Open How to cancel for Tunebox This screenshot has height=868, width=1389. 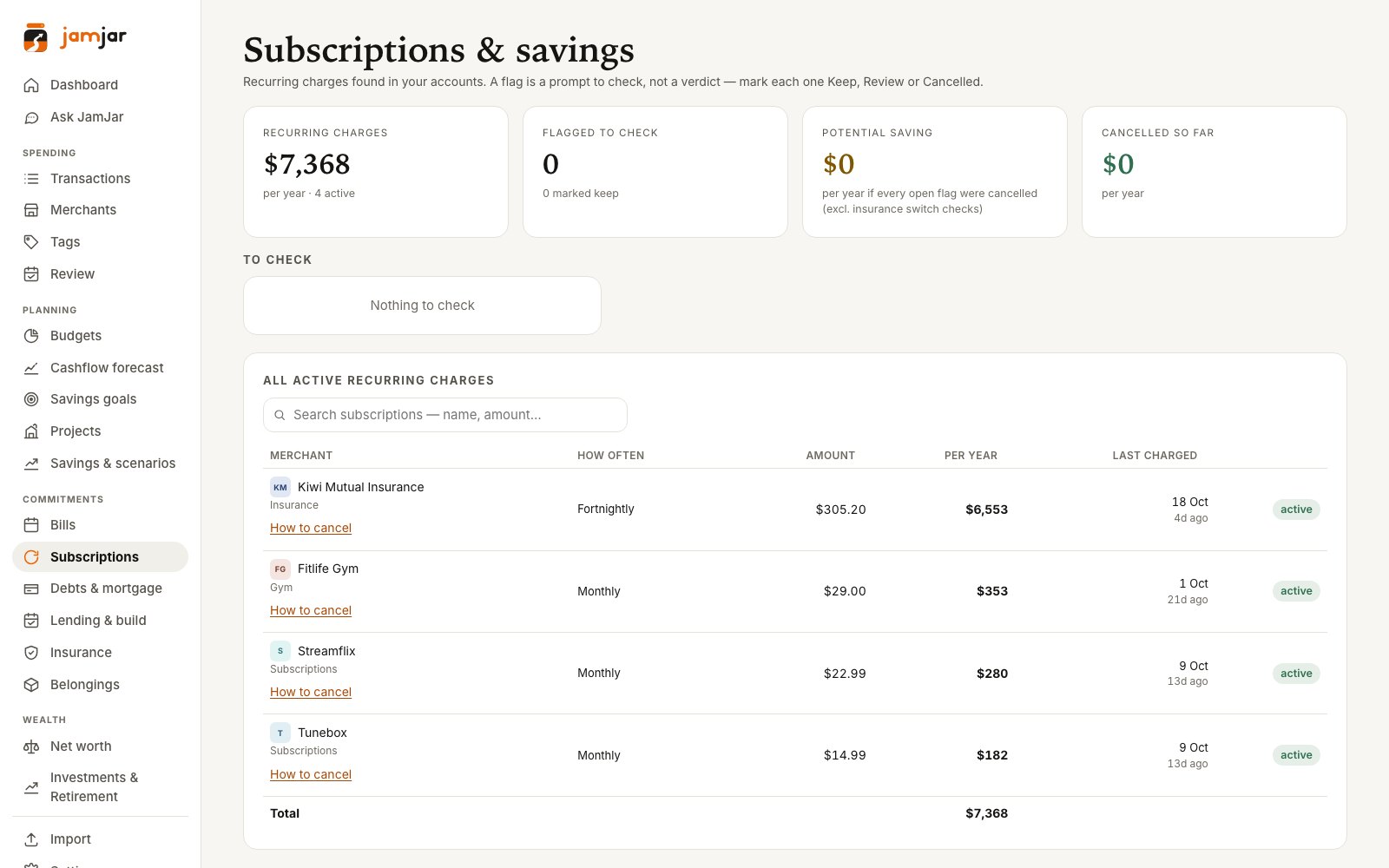coord(311,774)
